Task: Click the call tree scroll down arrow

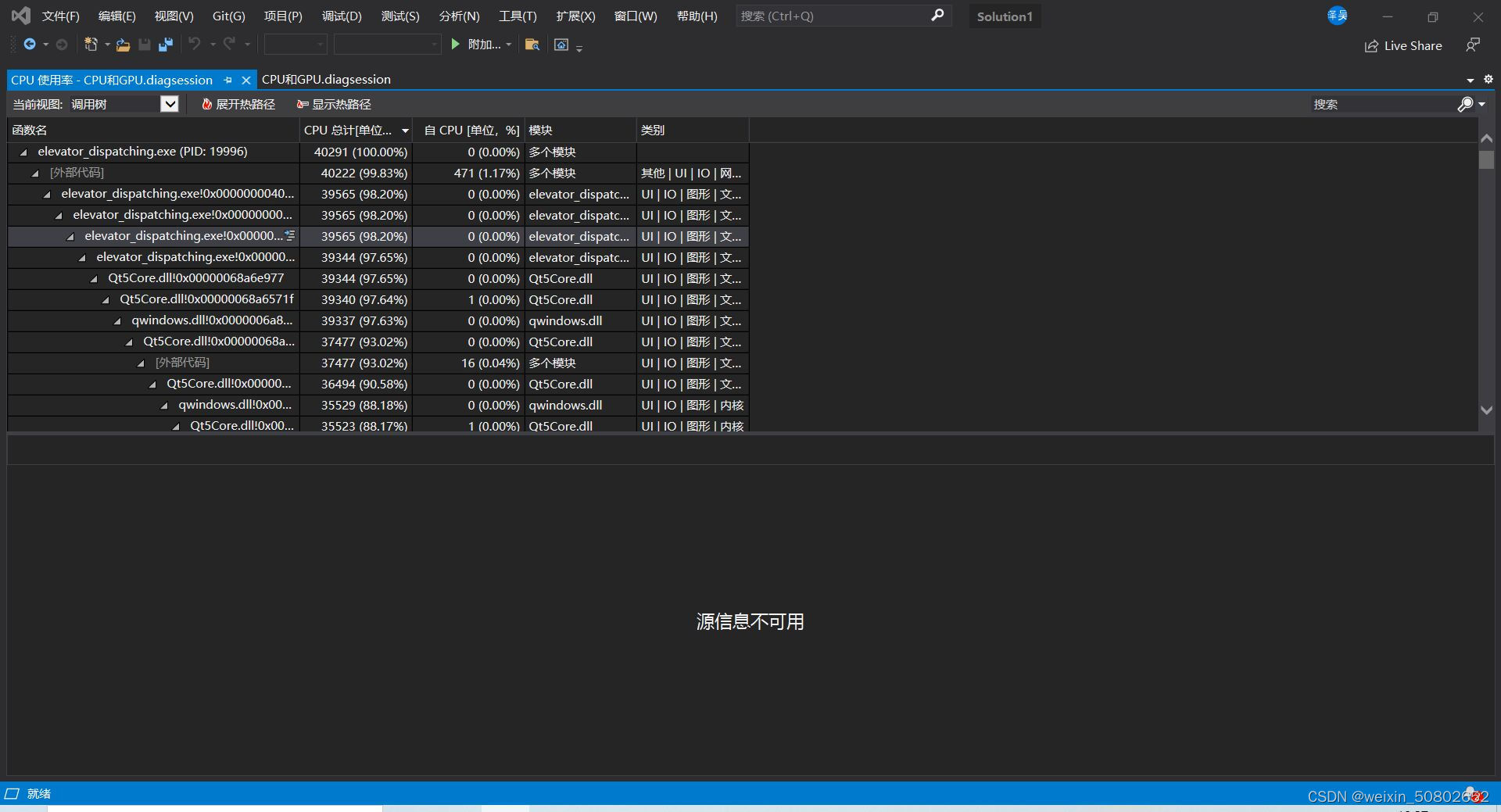Action: click(x=1486, y=410)
